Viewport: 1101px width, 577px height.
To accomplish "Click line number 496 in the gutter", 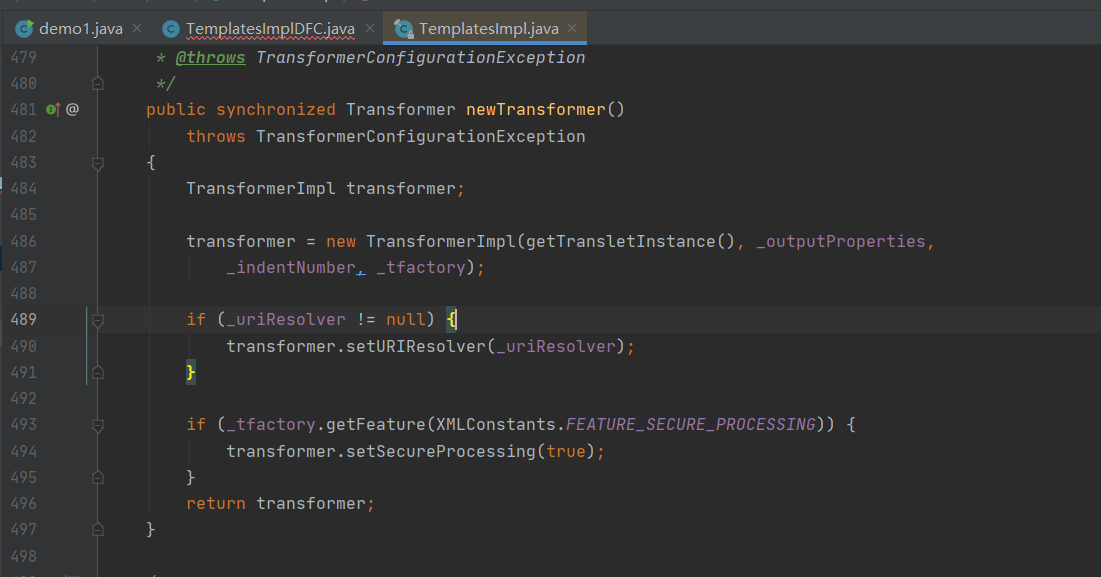I will [24, 503].
